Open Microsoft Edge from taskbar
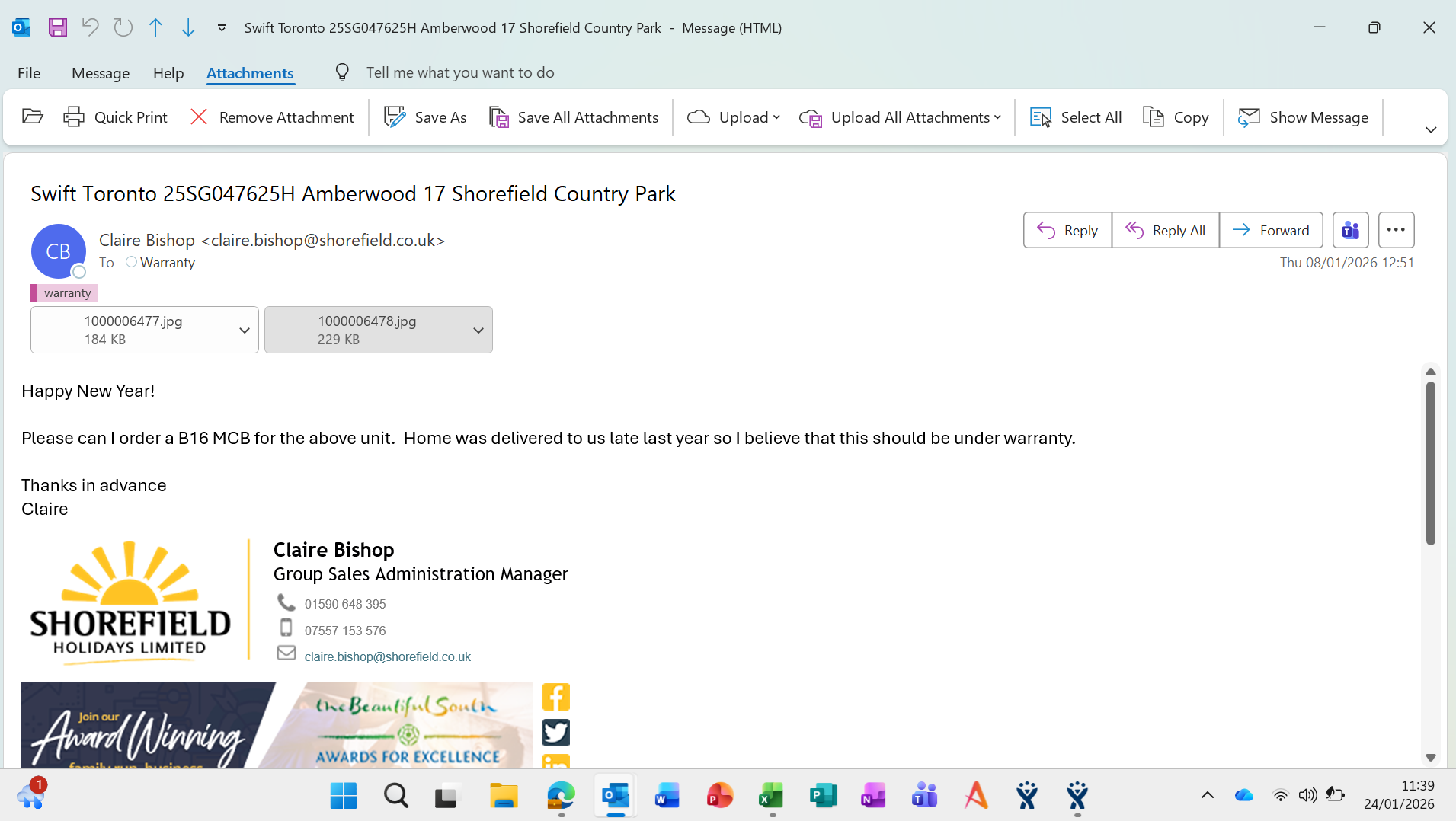The height and width of the screenshot is (821, 1456). [x=562, y=796]
